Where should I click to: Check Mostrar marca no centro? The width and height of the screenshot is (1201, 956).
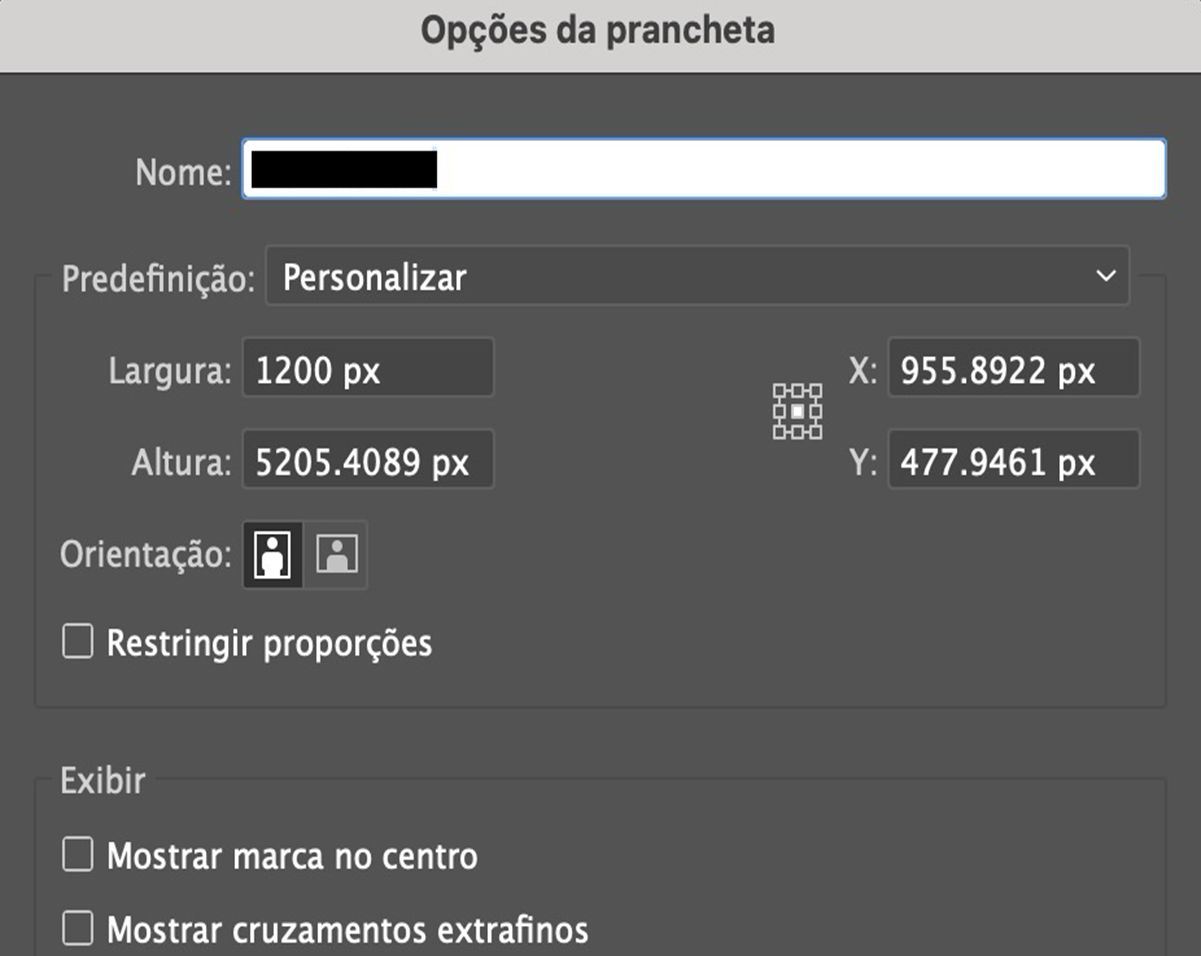[76, 856]
